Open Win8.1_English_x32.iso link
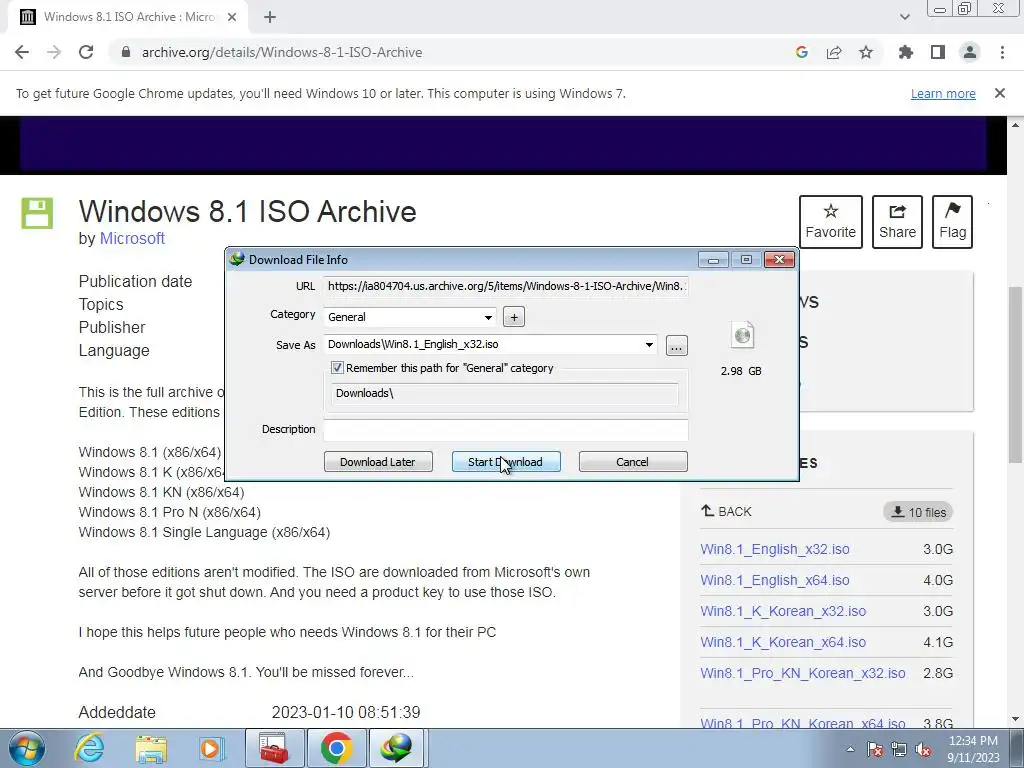The image size is (1024, 768). [x=775, y=549]
